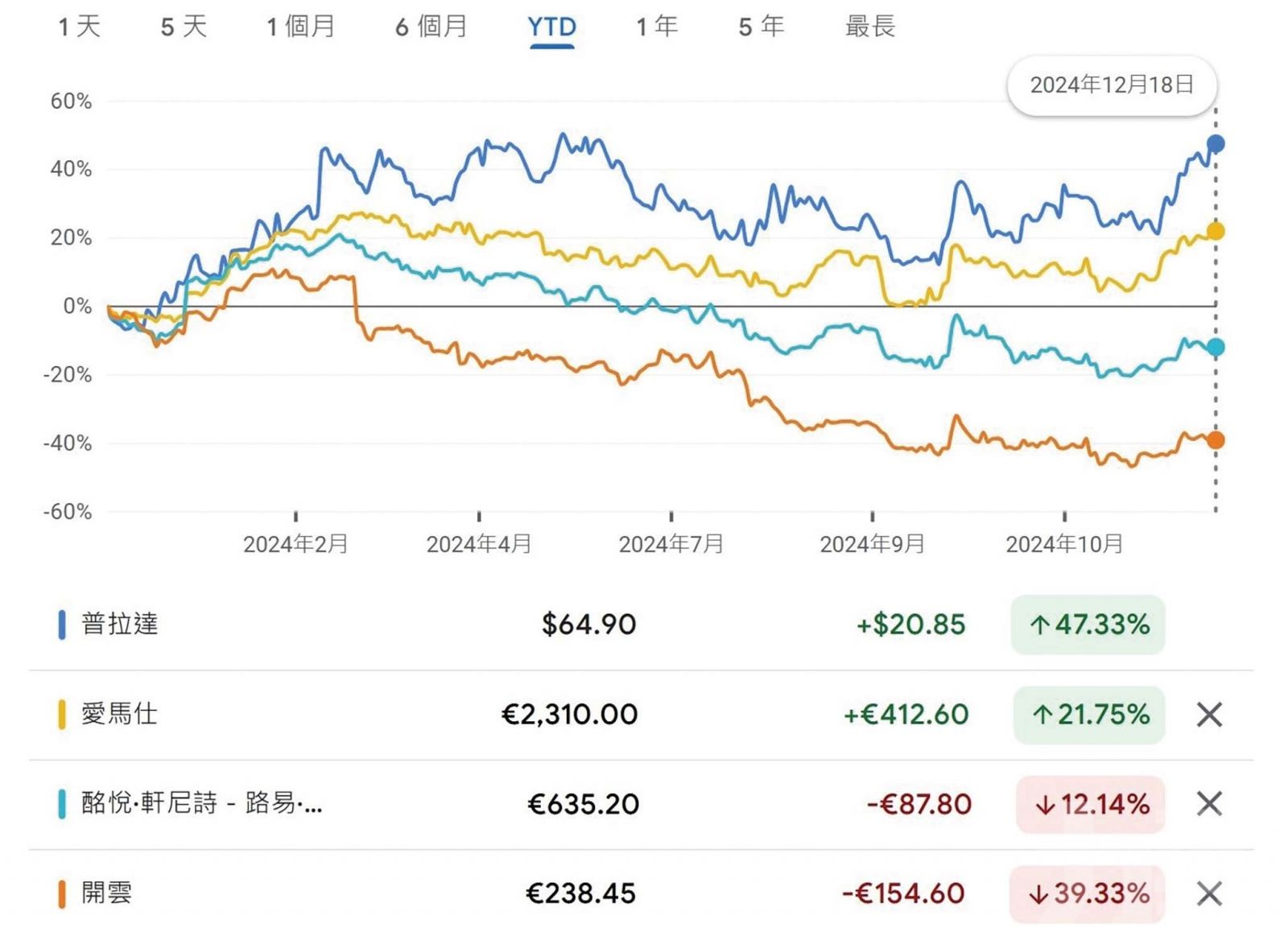Click the $64.90 price value
The height and width of the screenshot is (936, 1288).
click(x=588, y=625)
